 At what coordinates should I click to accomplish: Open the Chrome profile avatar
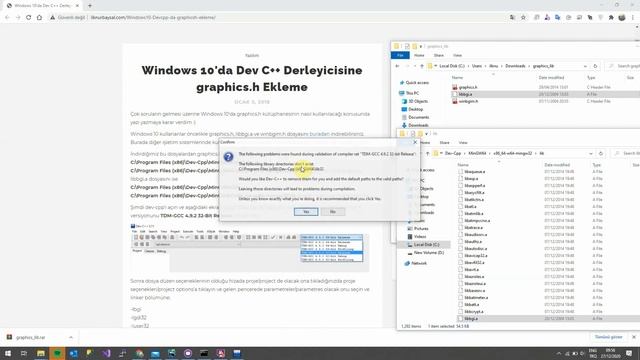point(622,18)
